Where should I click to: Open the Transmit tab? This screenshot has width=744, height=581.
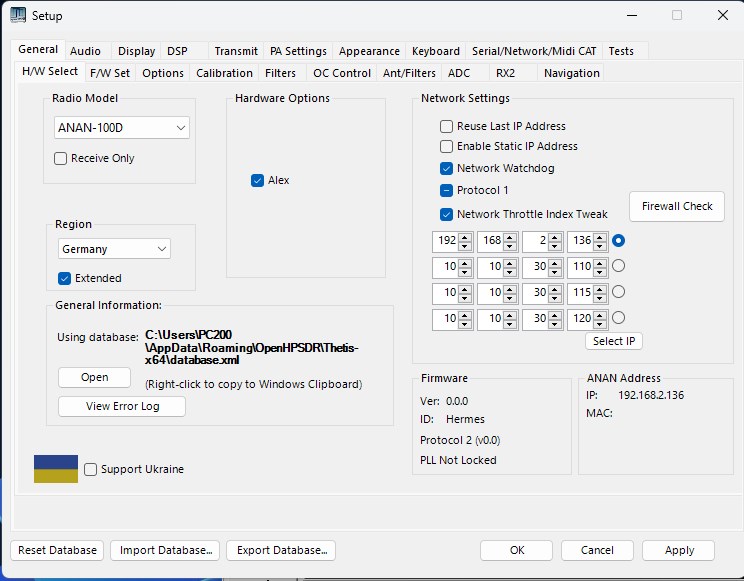(x=236, y=51)
